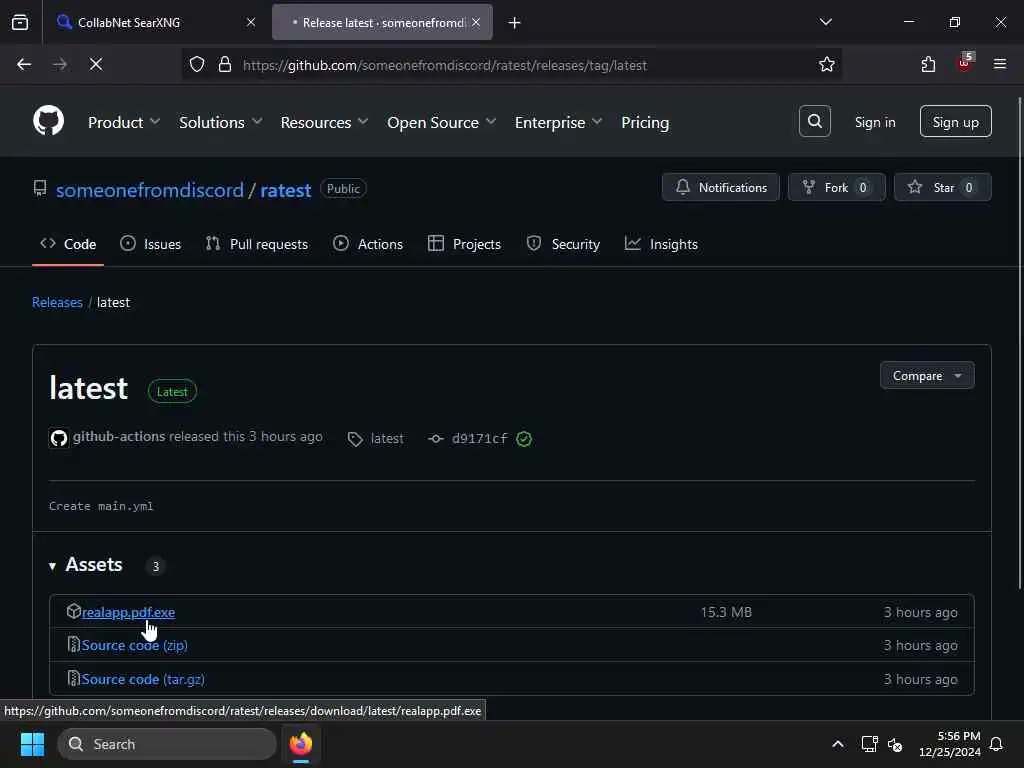Open the Pricing page

[x=645, y=122]
